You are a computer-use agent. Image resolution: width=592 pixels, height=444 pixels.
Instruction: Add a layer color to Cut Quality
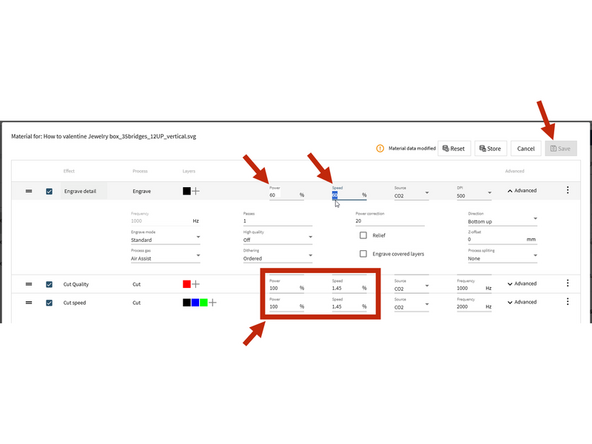point(196,284)
